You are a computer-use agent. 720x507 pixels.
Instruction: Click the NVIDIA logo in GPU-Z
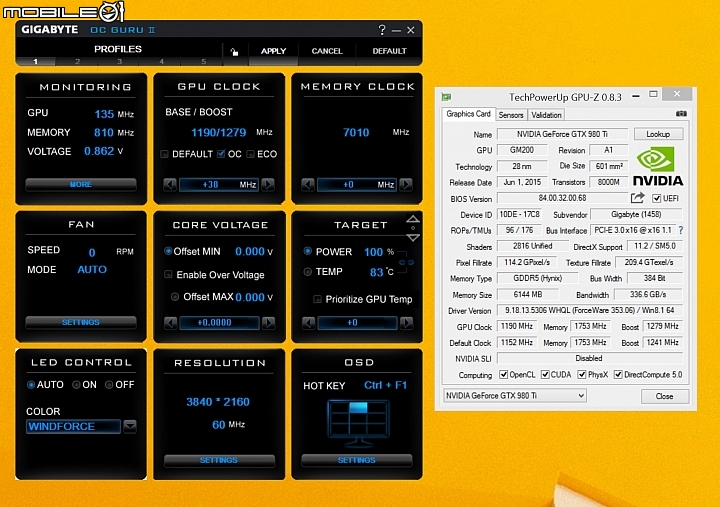tap(658, 166)
